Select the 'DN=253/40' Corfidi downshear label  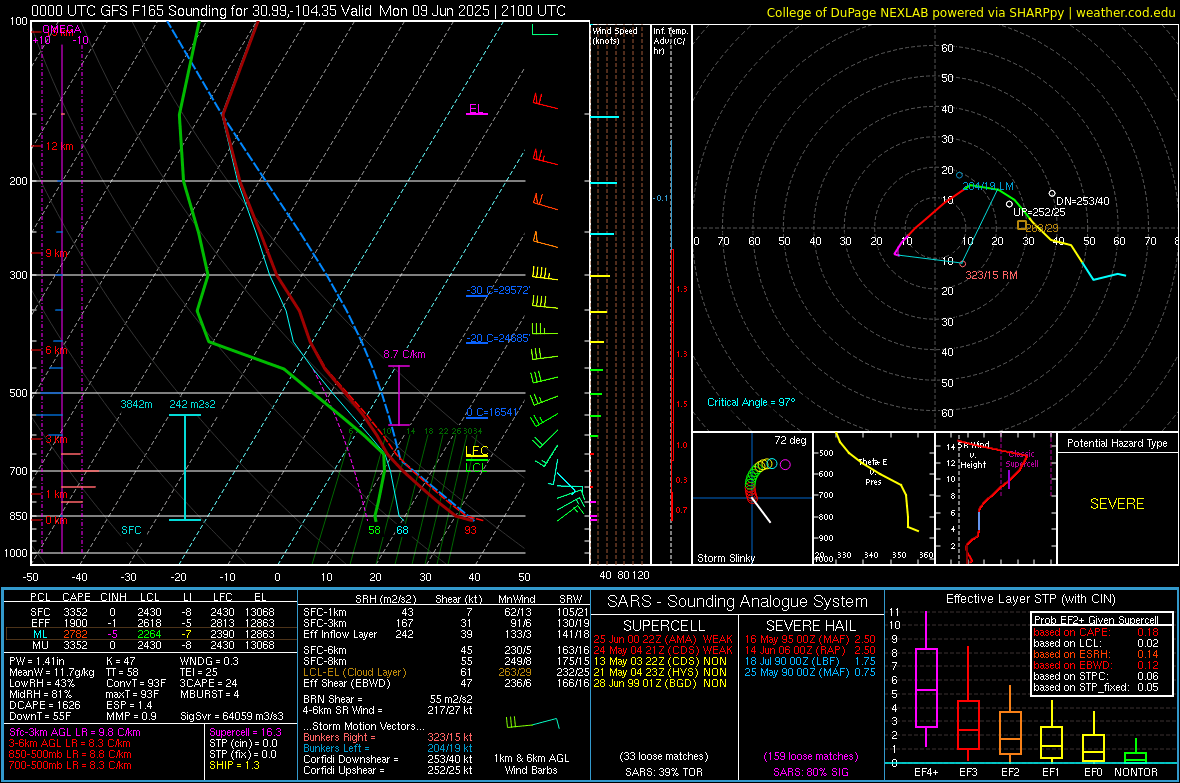pyautogui.click(x=1082, y=201)
